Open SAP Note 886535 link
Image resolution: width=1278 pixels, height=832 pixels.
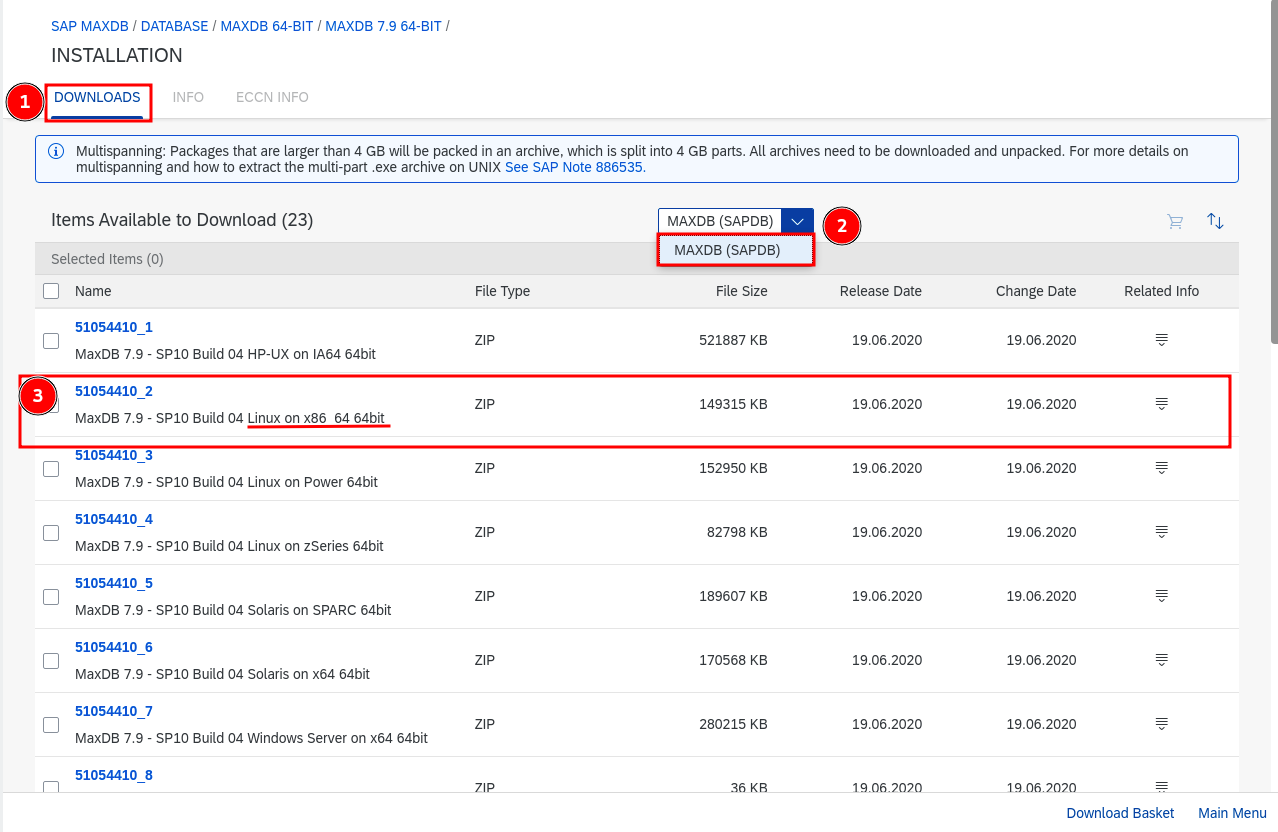click(575, 168)
